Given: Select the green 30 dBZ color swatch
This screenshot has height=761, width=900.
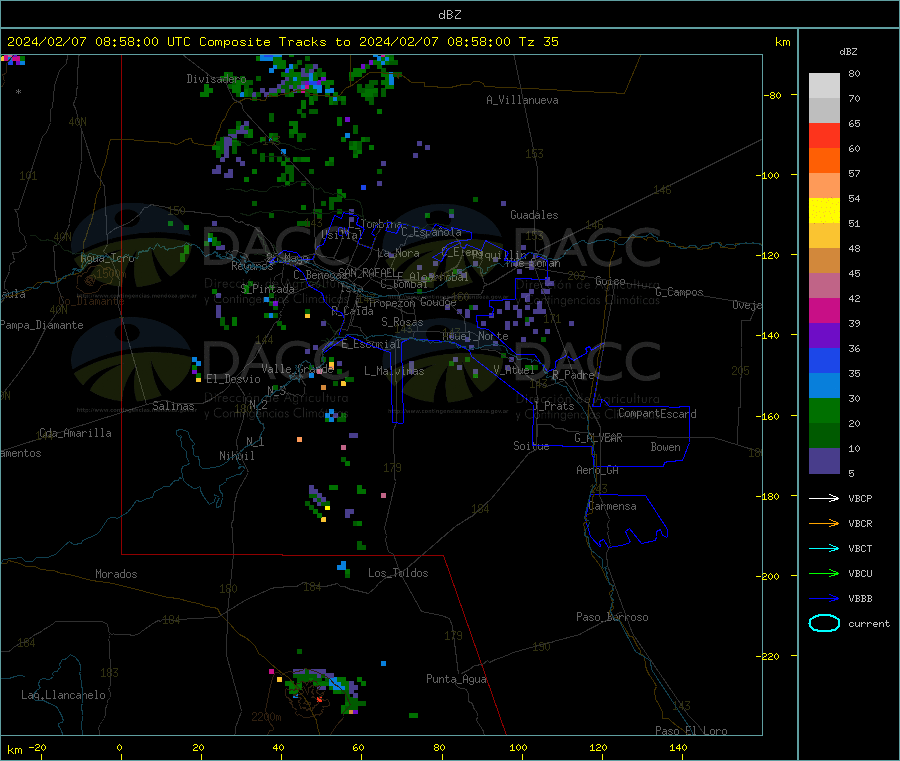Looking at the screenshot, I should [x=824, y=410].
